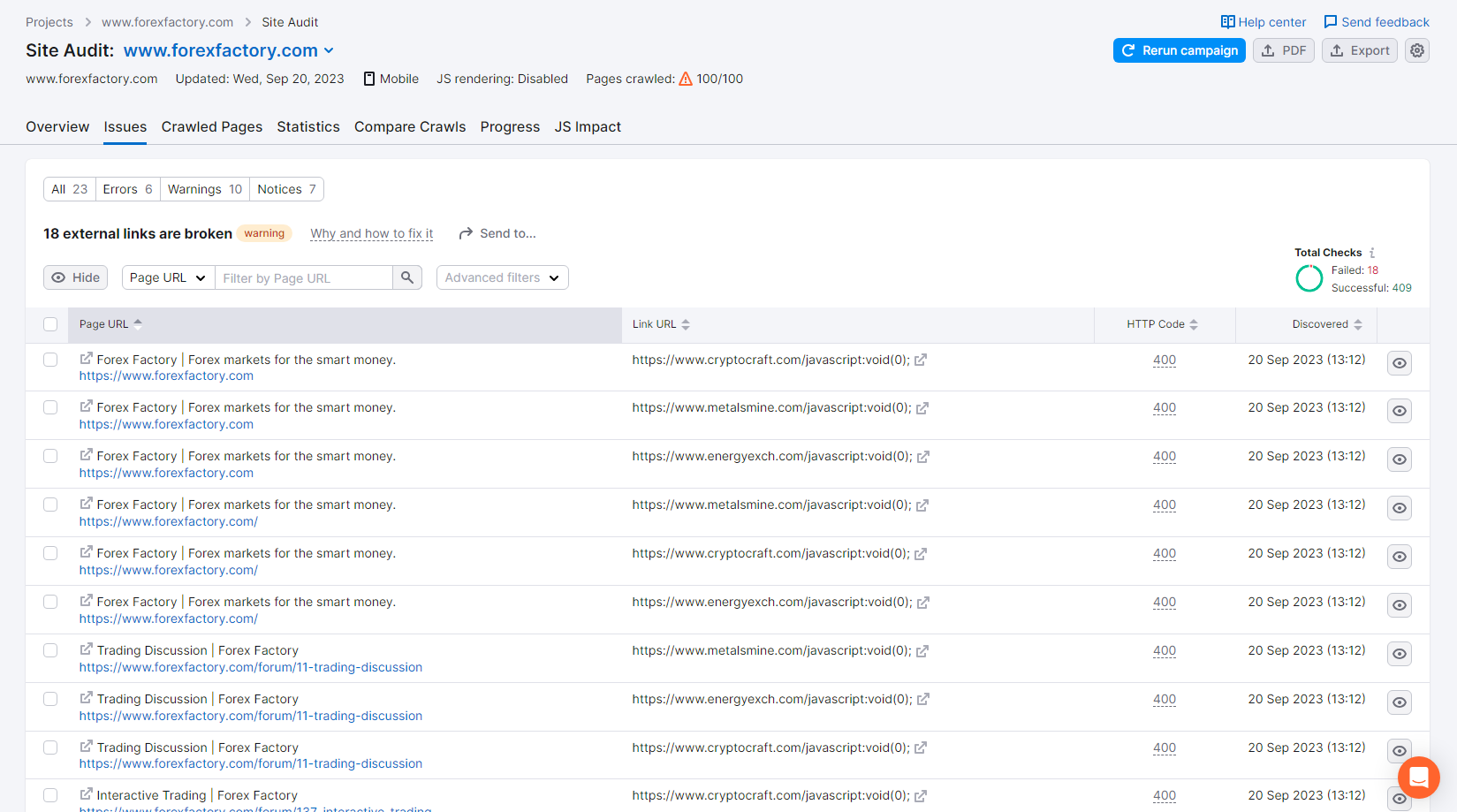1457x812 pixels.
Task: Go to Projects in the breadcrumb
Action: [x=49, y=22]
